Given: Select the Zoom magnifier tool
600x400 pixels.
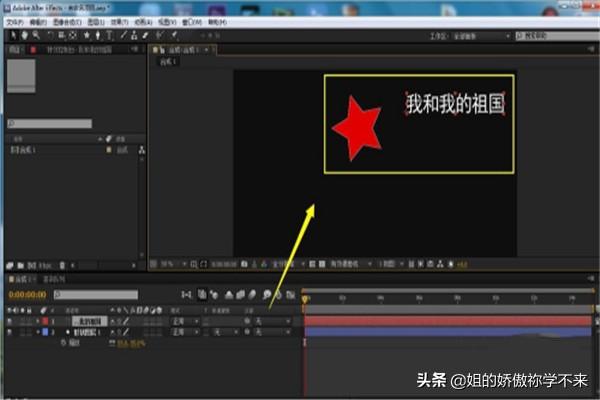Looking at the screenshot, I should tap(34, 34).
